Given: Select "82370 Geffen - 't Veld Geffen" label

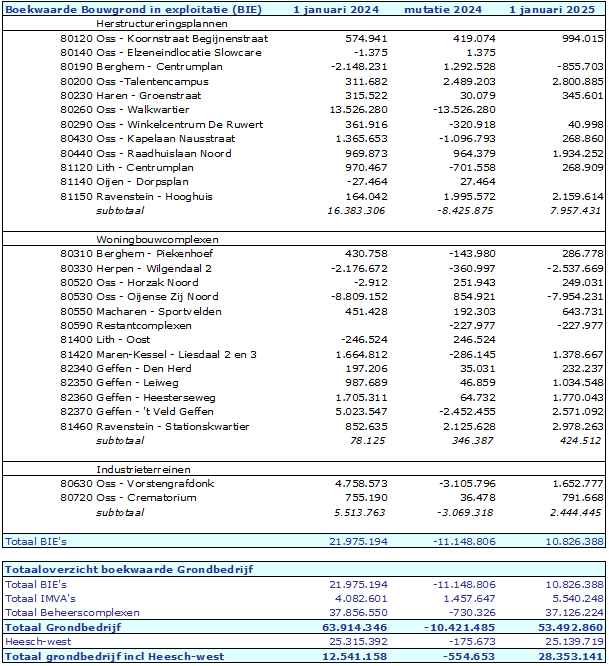Looking at the screenshot, I should pos(137,412).
